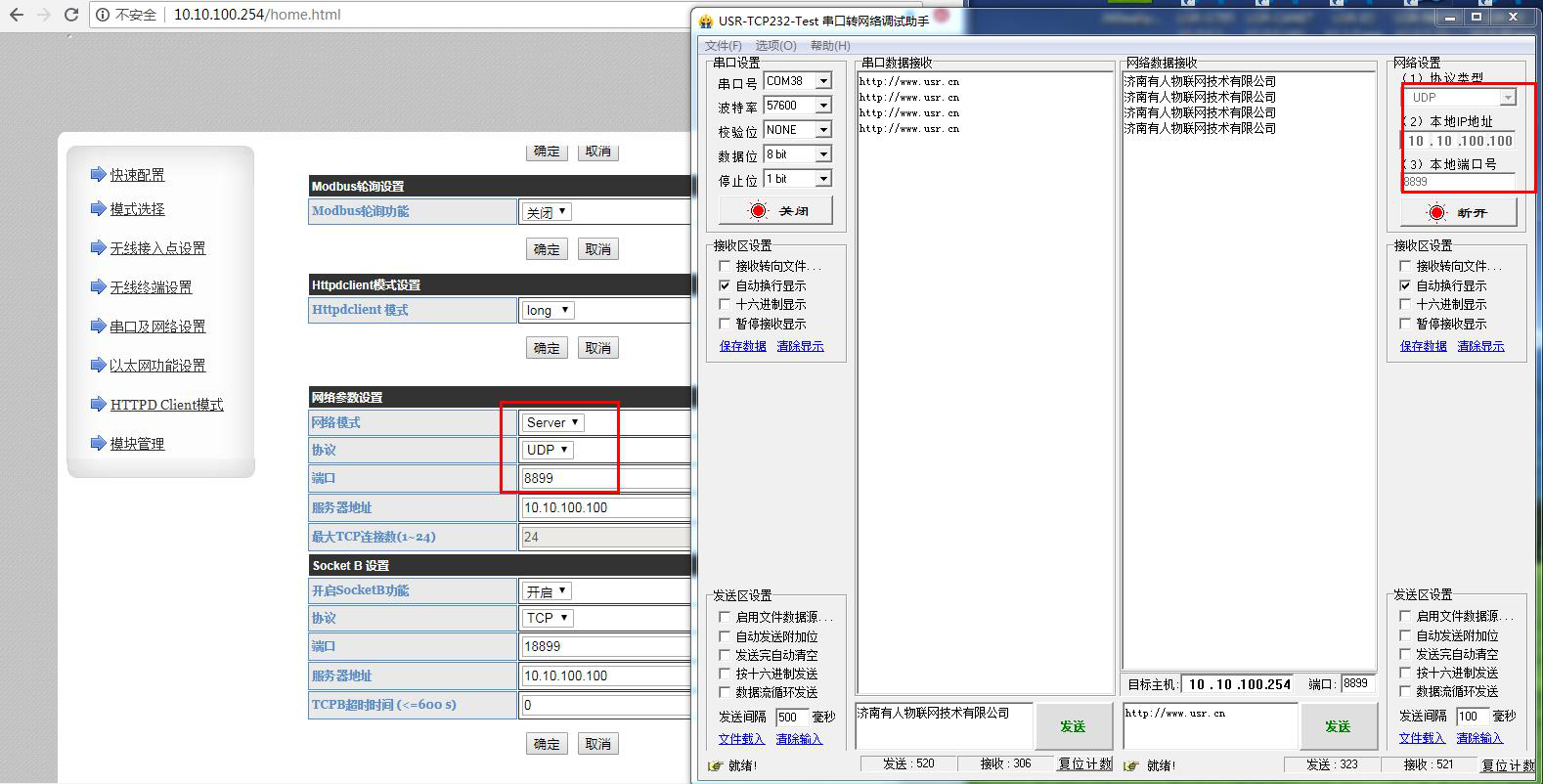The width and height of the screenshot is (1543, 784).
Task: Uncheck 自动换行显示 in network receive settings
Action: [1405, 285]
